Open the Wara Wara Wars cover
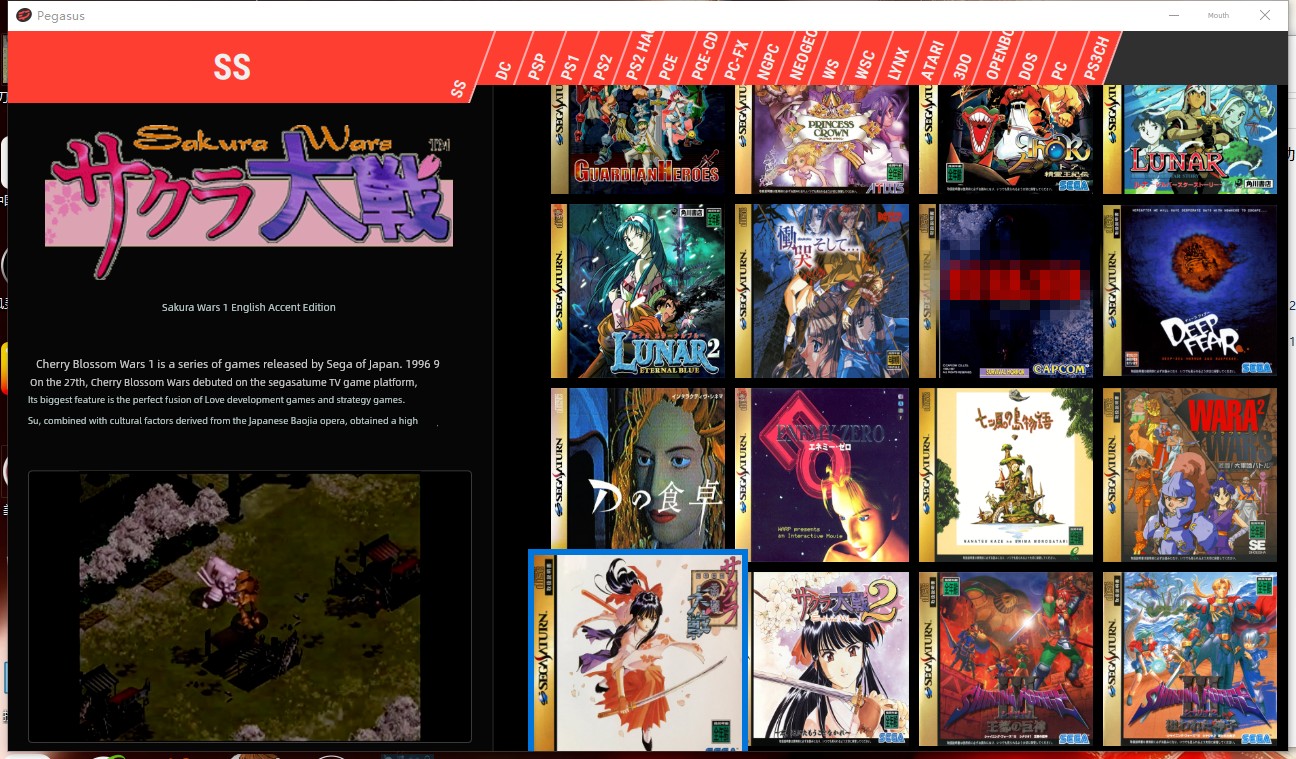This screenshot has width=1296, height=759. pyautogui.click(x=1190, y=475)
